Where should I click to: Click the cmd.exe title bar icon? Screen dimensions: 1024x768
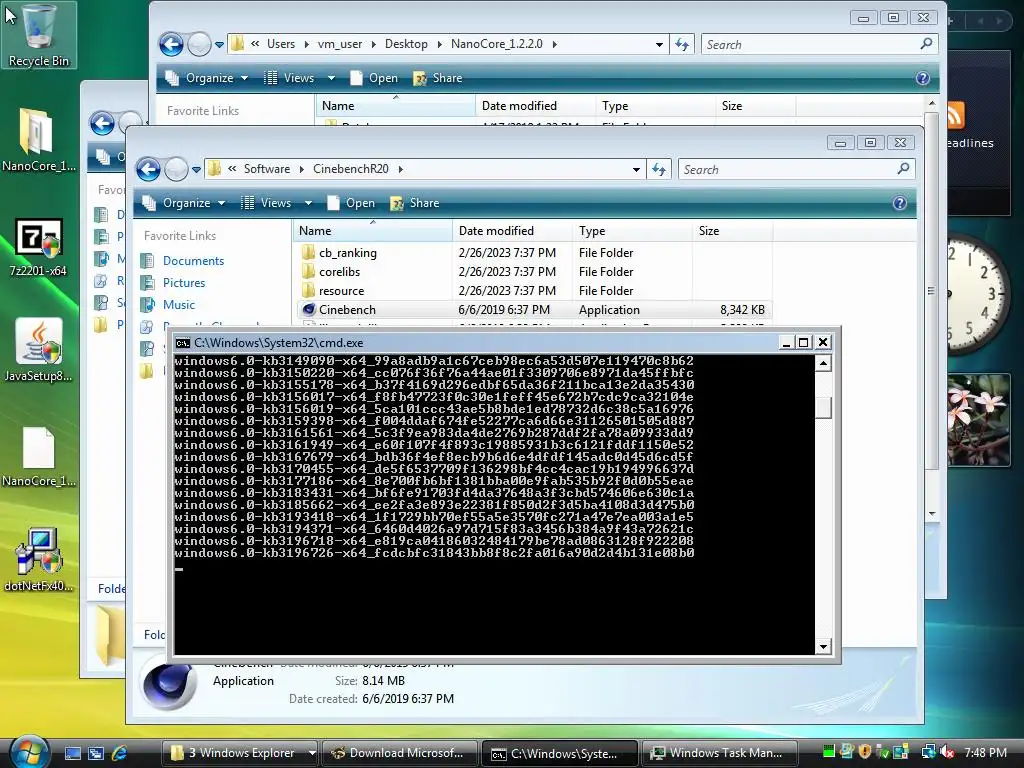[183, 343]
